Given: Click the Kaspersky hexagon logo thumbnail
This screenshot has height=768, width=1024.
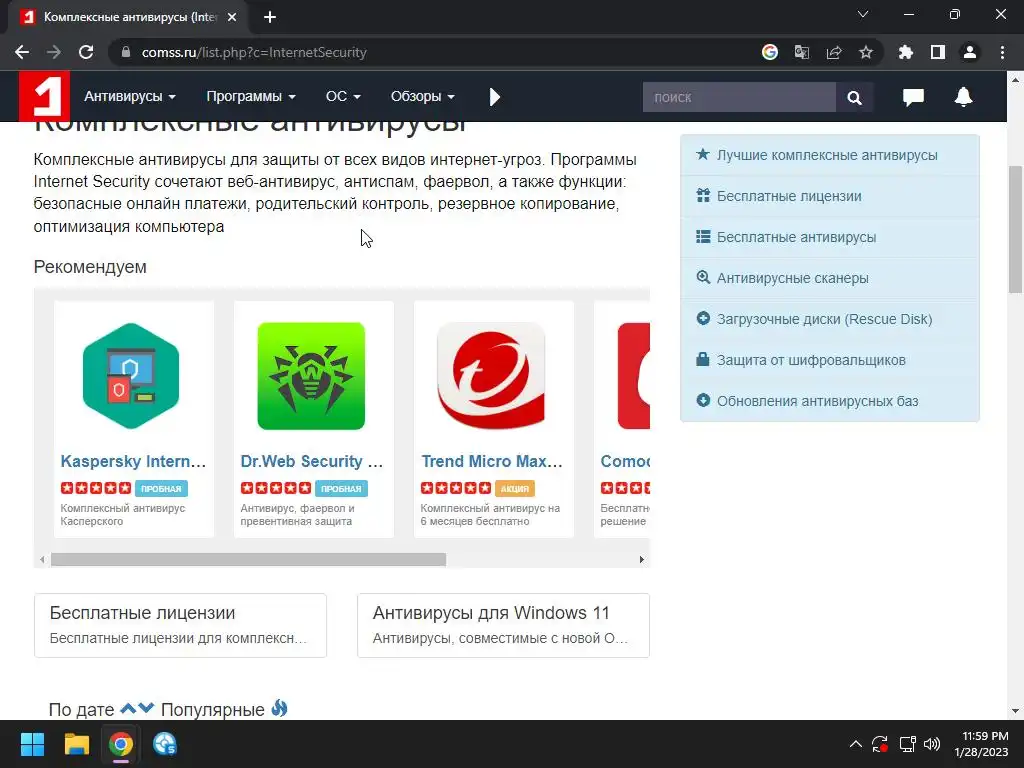Looking at the screenshot, I should point(131,376).
